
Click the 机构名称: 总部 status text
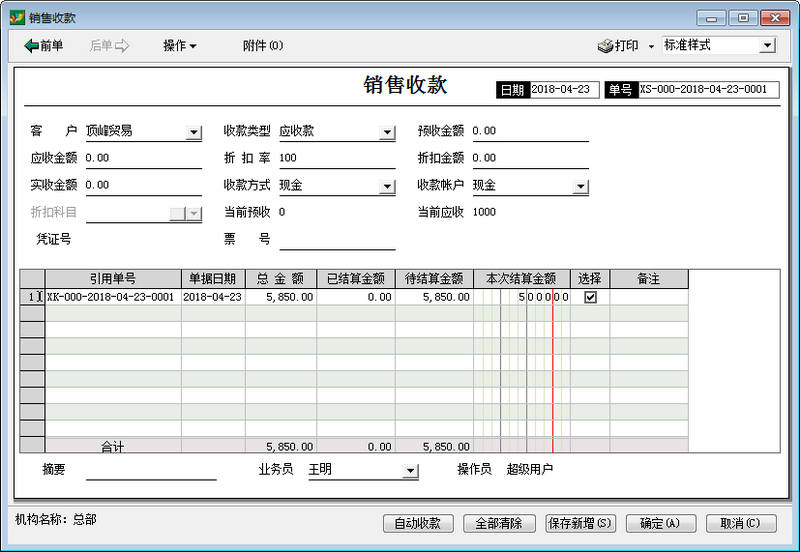click(56, 520)
